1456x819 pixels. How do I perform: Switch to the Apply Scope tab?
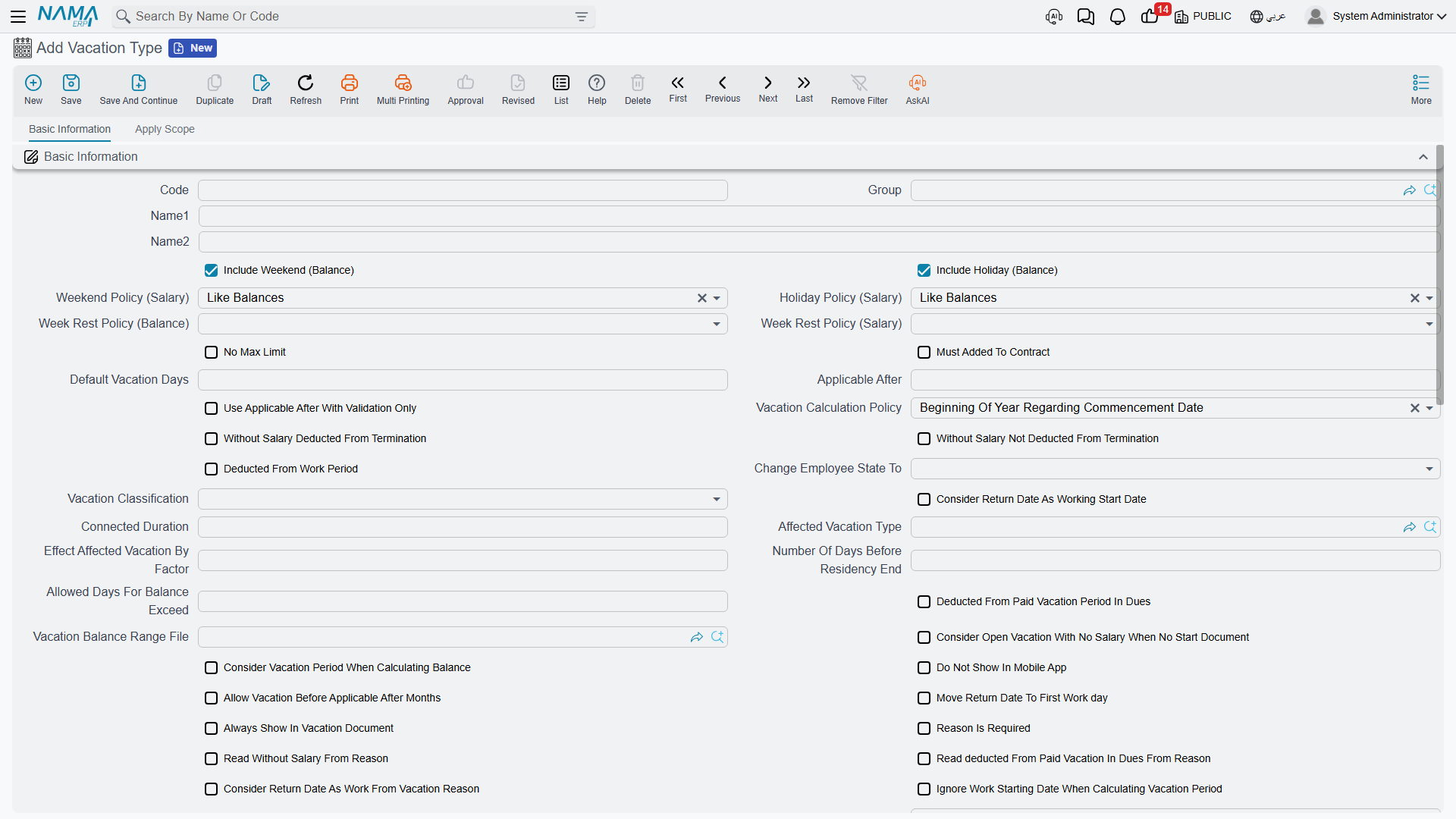coord(165,130)
